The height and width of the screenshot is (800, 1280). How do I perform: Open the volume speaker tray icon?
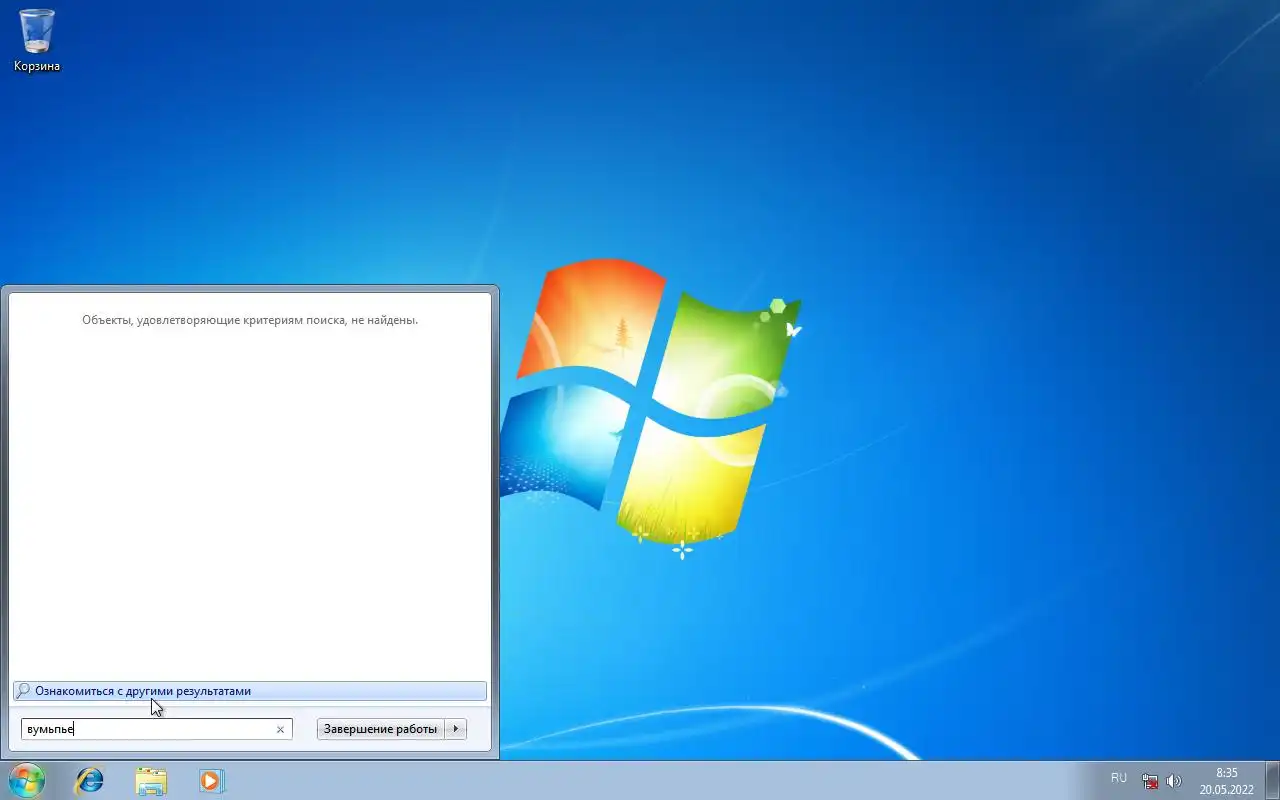click(1174, 781)
